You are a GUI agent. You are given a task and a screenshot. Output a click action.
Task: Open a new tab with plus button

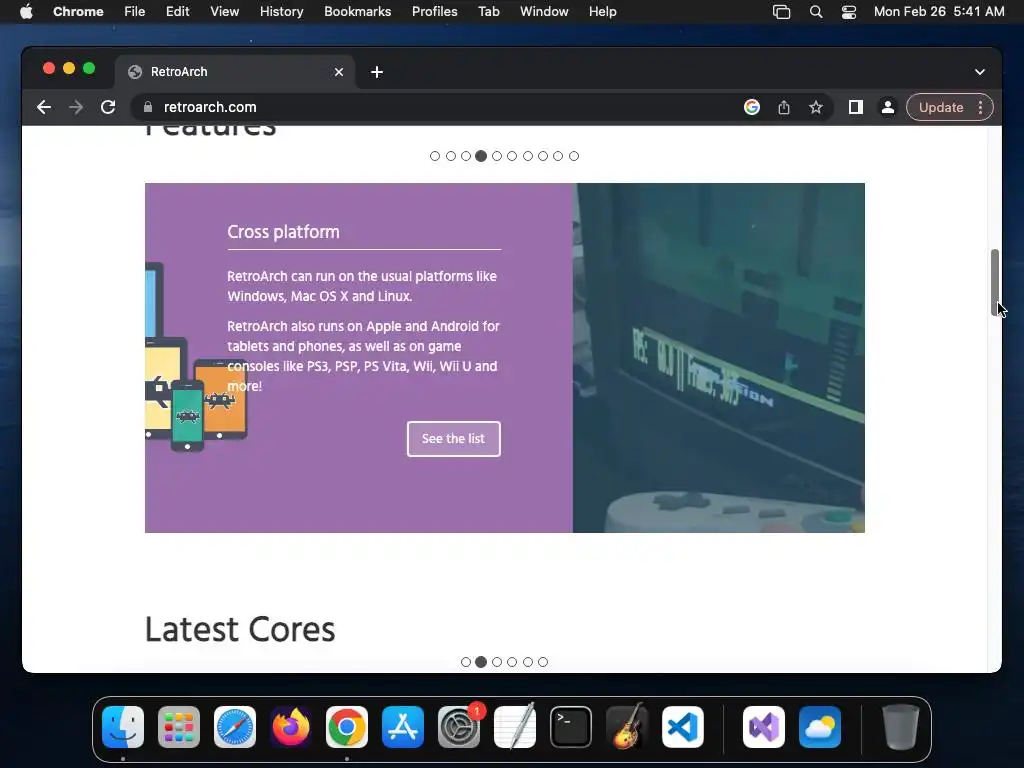coord(377,72)
